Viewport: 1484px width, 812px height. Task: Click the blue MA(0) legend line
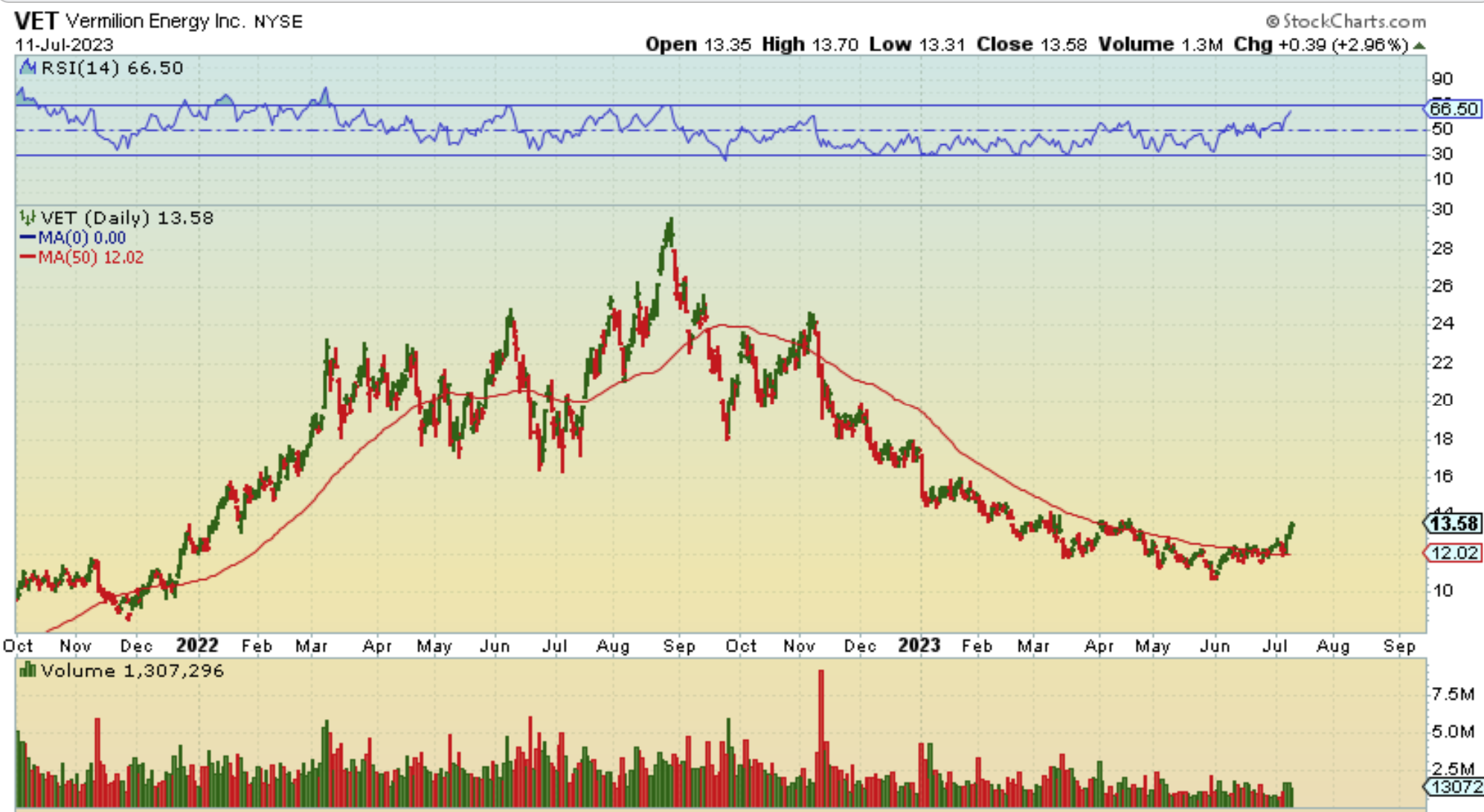[x=28, y=238]
